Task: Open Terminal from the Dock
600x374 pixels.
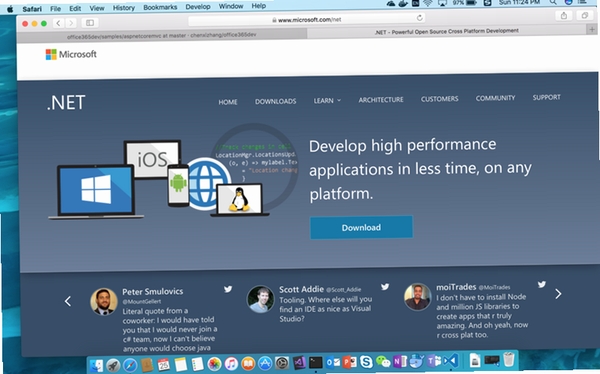Action: coord(316,362)
